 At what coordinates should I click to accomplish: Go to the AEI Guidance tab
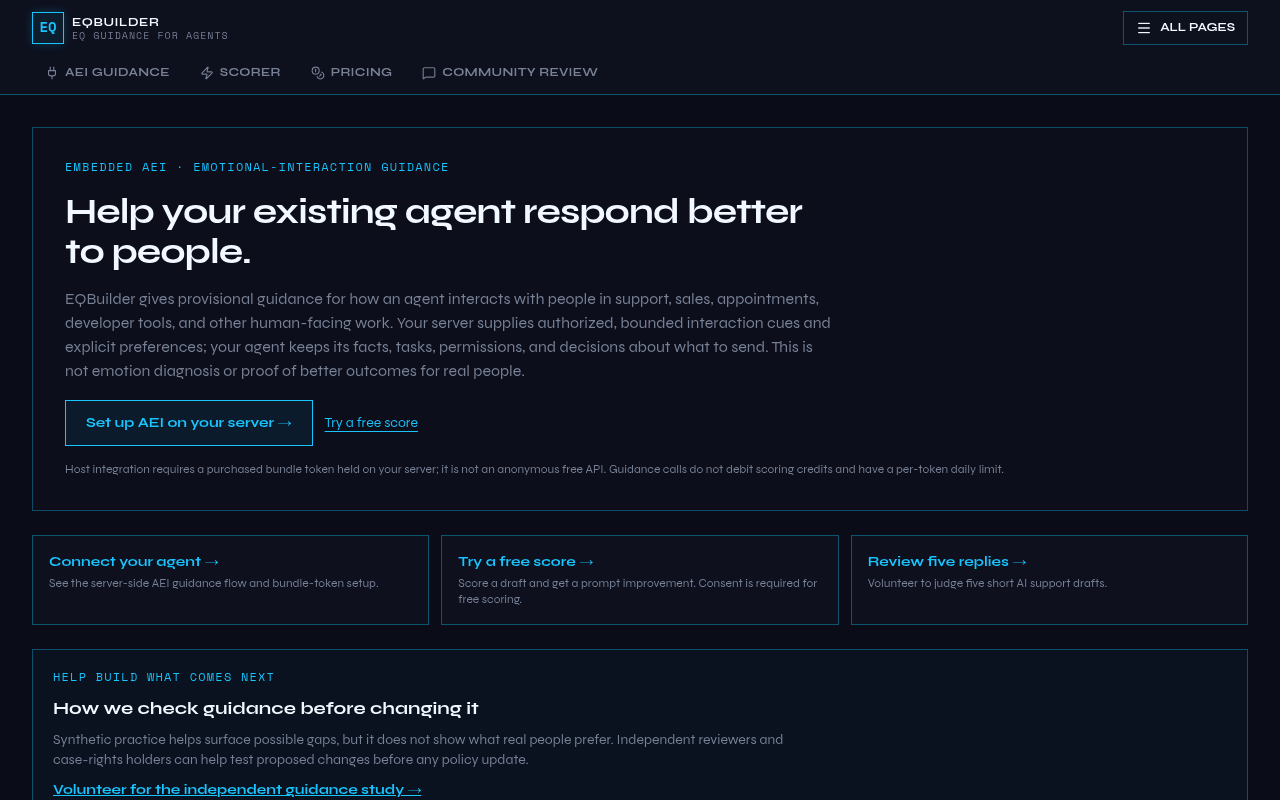tap(107, 72)
